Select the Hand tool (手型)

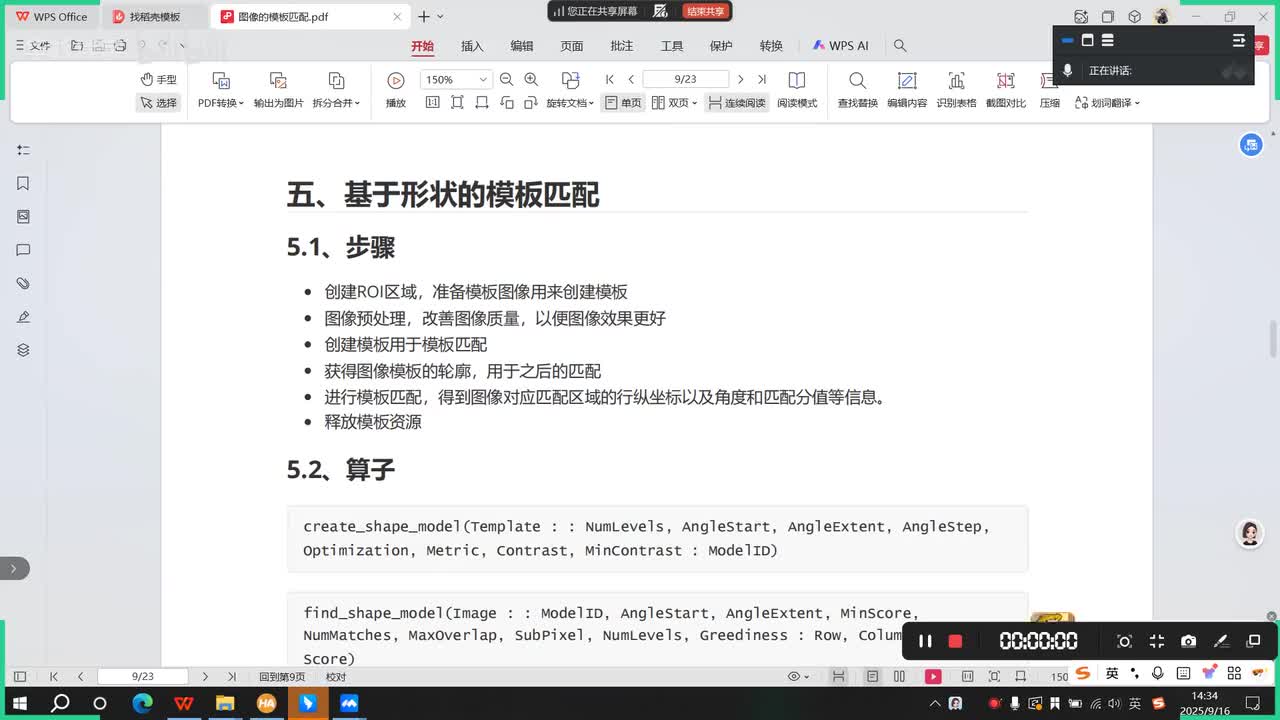pyautogui.click(x=159, y=79)
